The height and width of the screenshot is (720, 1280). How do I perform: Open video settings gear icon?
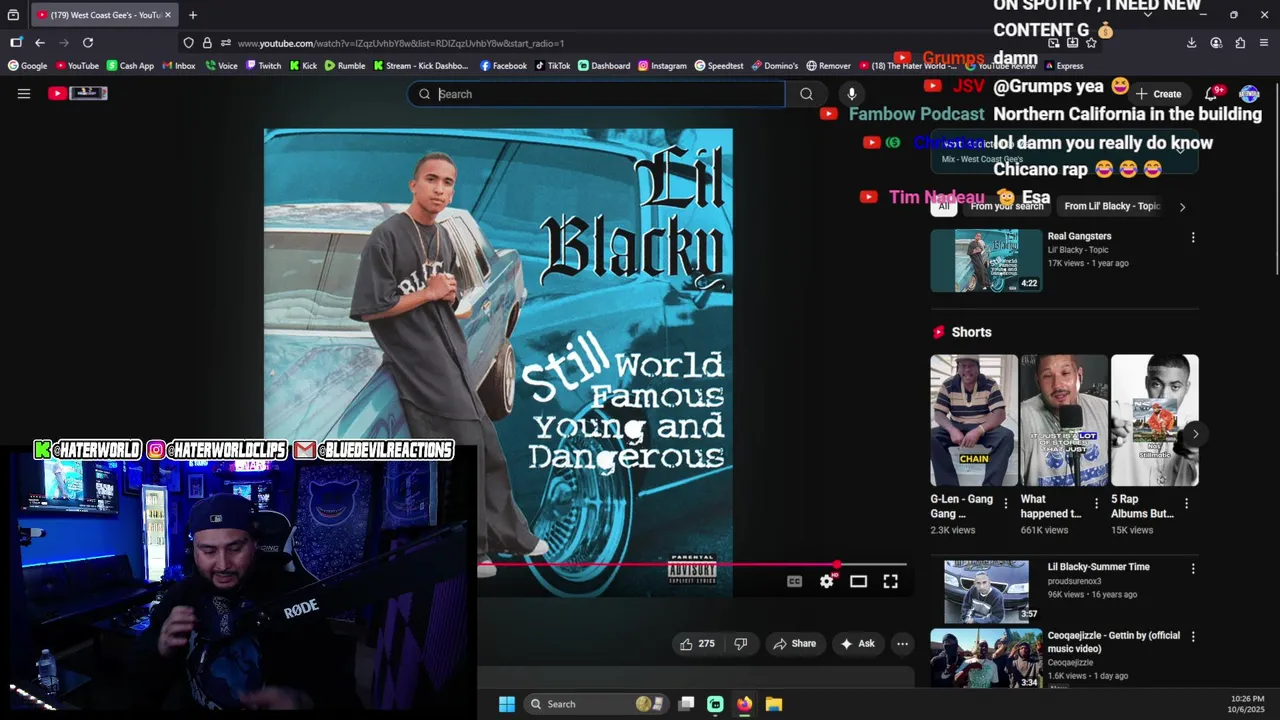(827, 581)
